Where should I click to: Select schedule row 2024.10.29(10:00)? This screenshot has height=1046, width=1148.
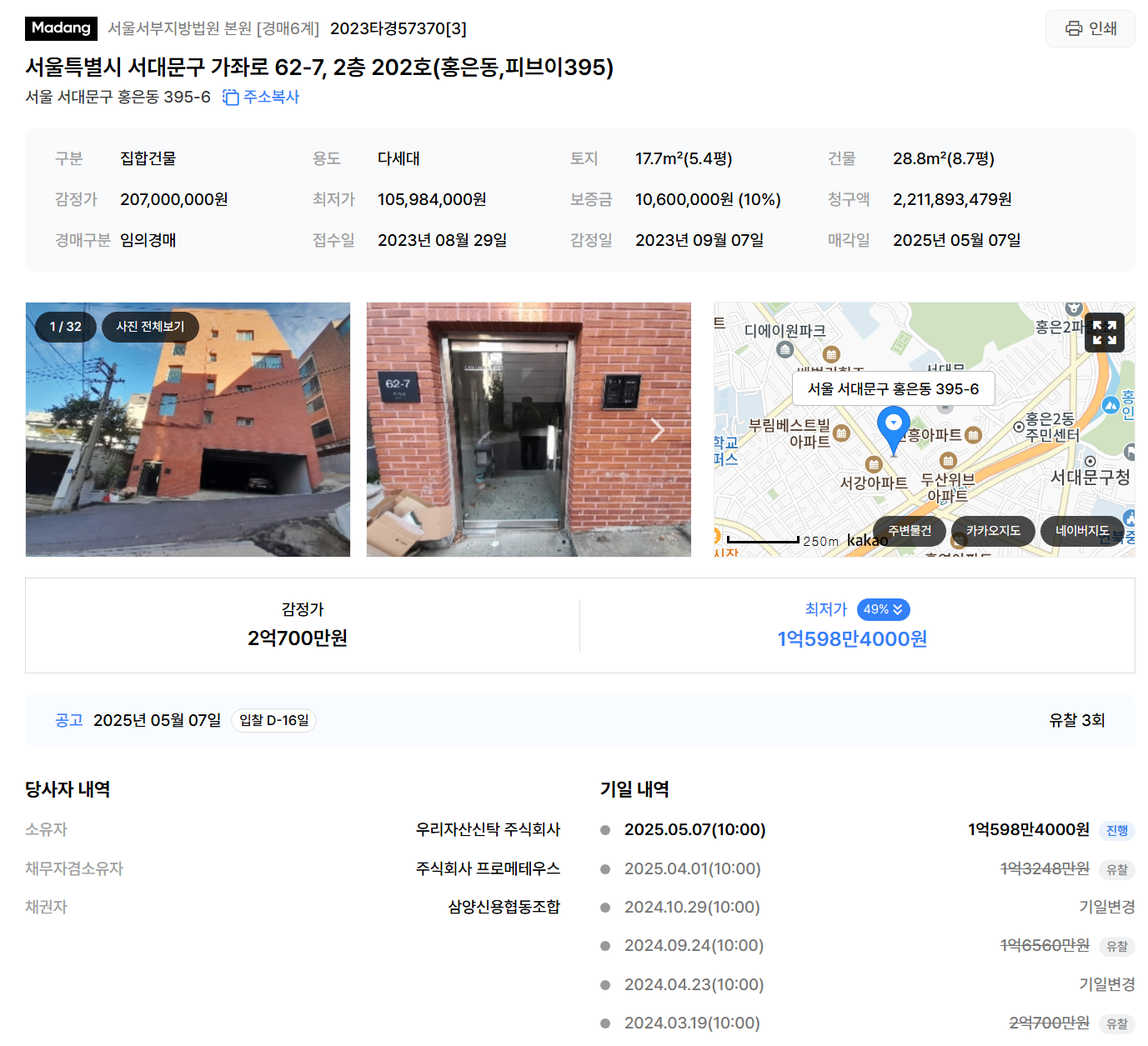pyautogui.click(x=867, y=907)
